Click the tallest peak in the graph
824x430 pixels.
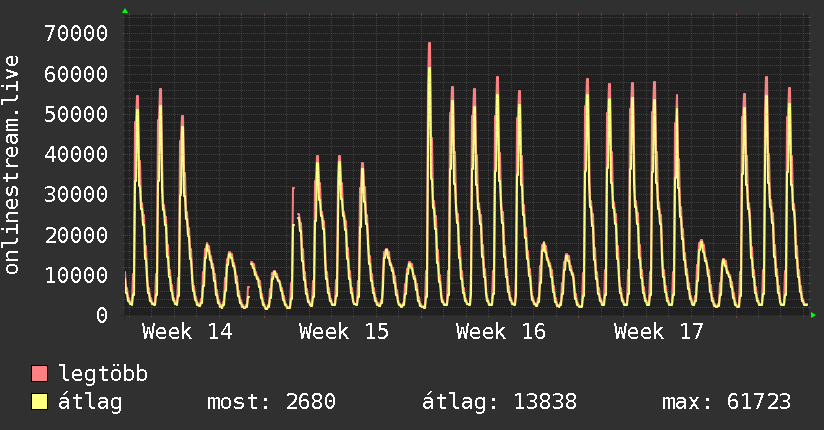coord(429,45)
